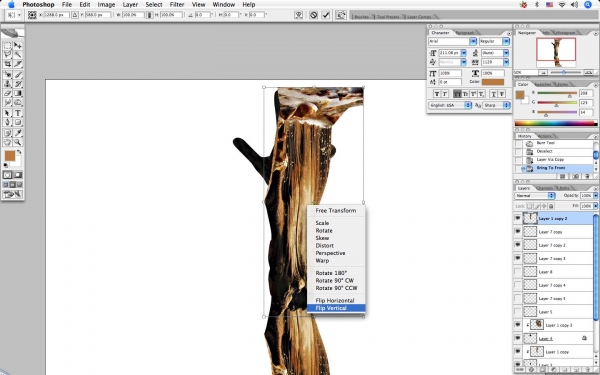Image resolution: width=600 pixels, height=375 pixels.
Task: Select the Eraser tool
Action: [7, 93]
